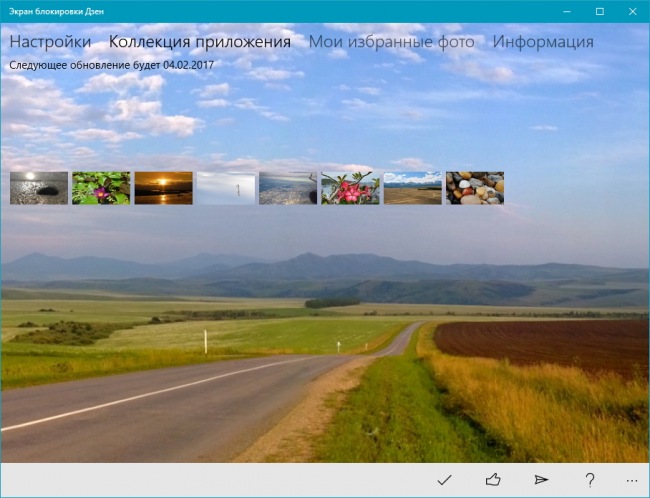Image resolution: width=650 pixels, height=498 pixels.
Task: Close the Экран блокировки Дзен window
Action: pos(633,12)
